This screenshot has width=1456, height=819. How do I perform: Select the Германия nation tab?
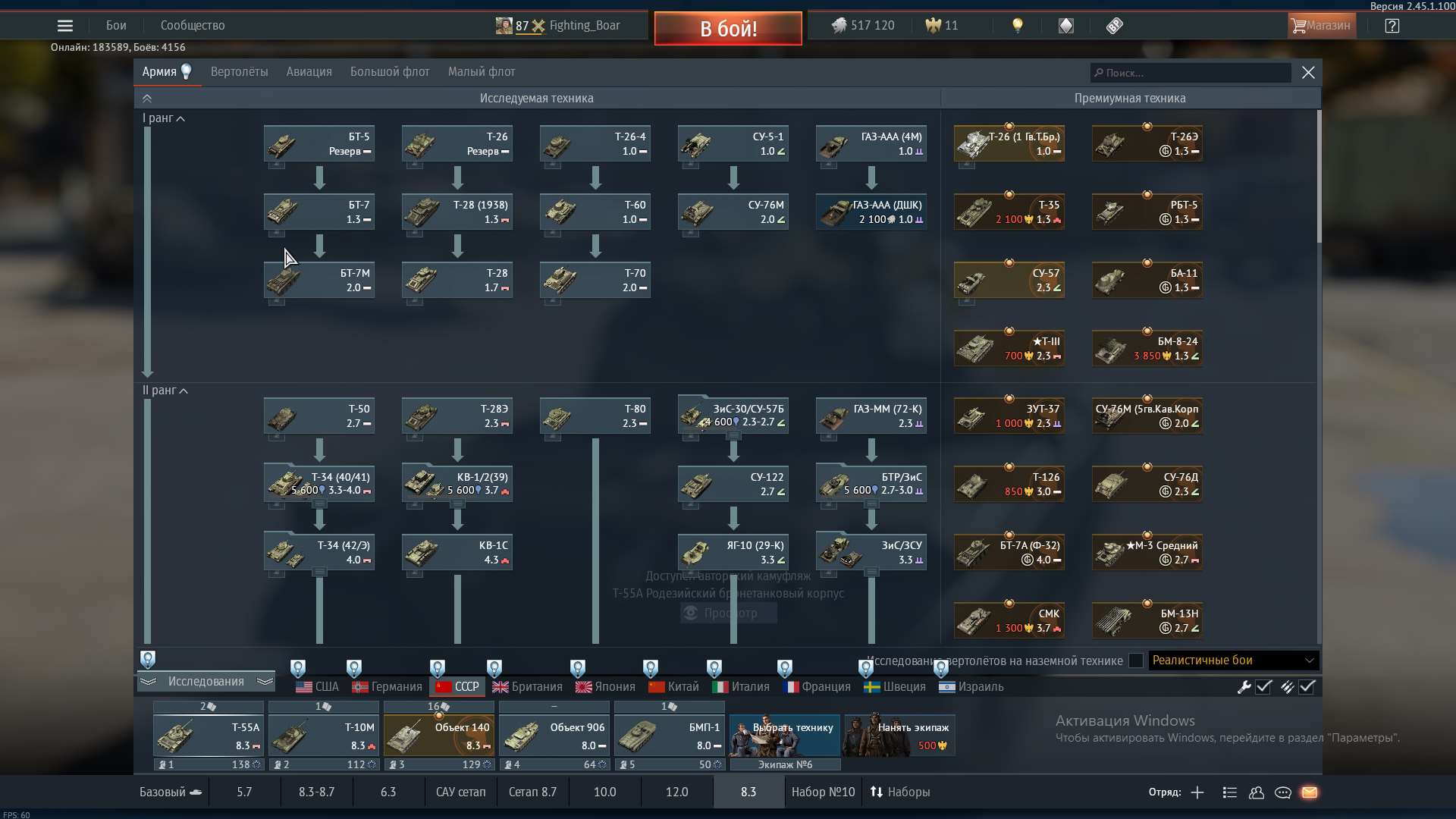pos(387,687)
